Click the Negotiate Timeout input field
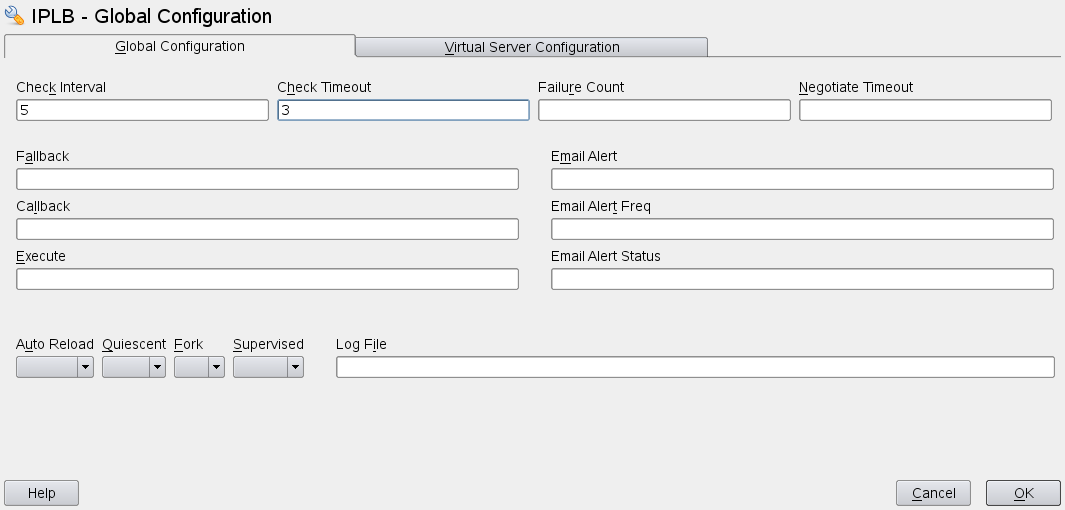Image resolution: width=1065 pixels, height=510 pixels. click(x=925, y=110)
